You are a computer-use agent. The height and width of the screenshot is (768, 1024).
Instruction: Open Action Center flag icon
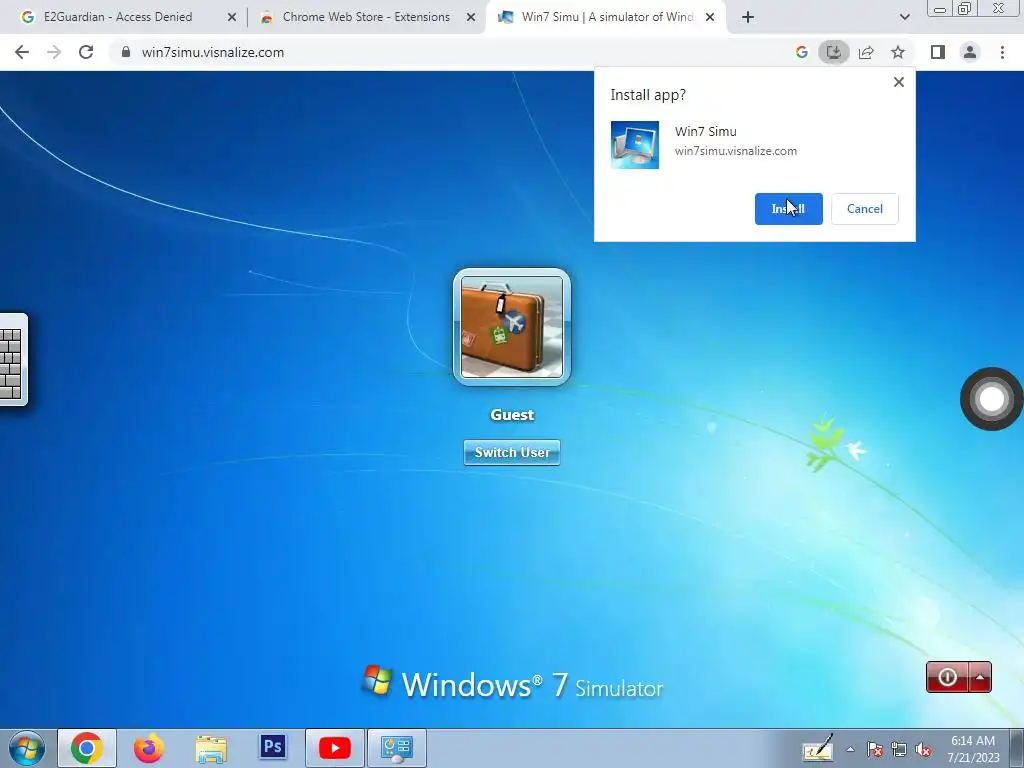874,750
